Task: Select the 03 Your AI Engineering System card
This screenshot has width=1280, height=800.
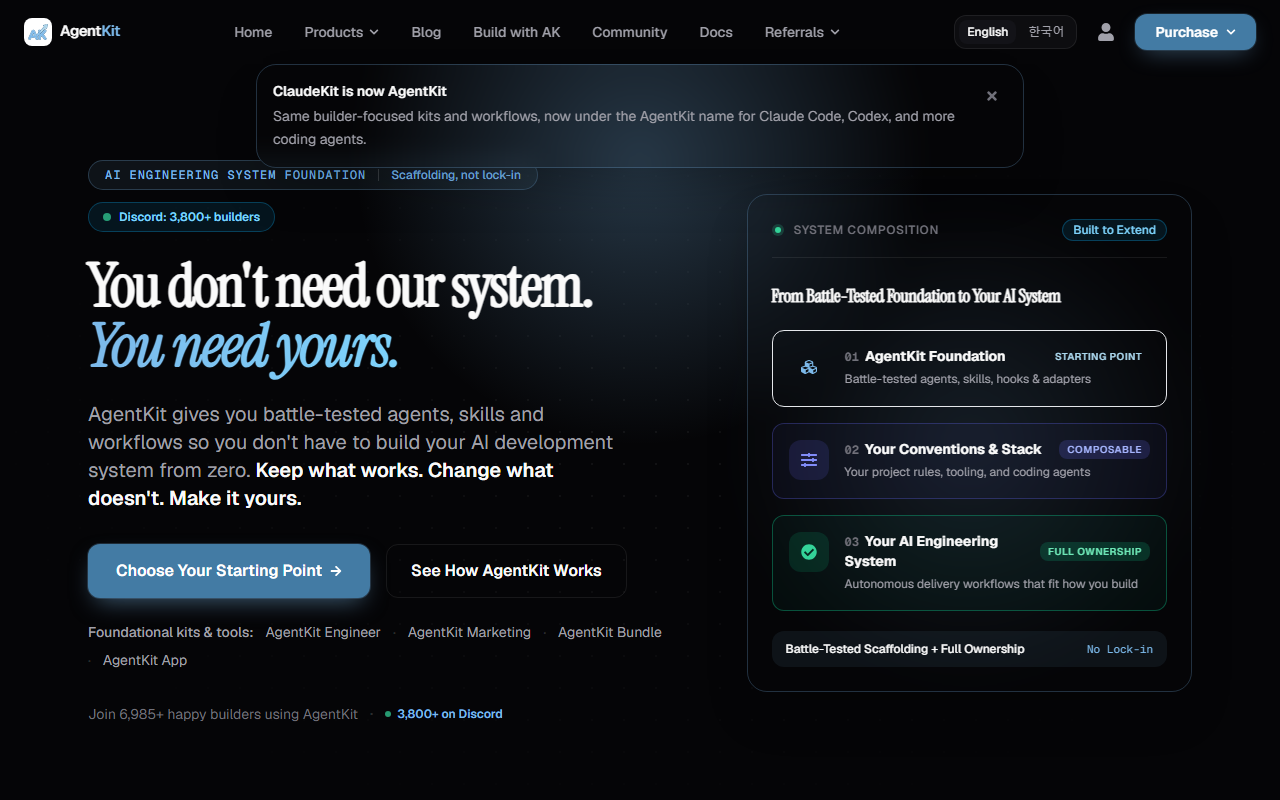Action: [969, 563]
